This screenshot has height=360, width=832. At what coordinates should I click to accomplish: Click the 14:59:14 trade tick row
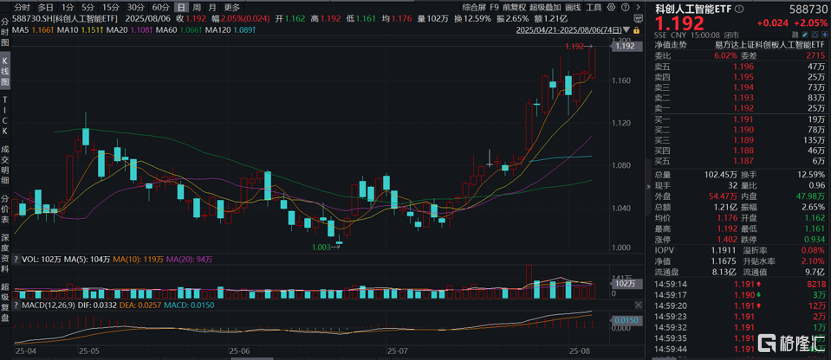point(740,285)
